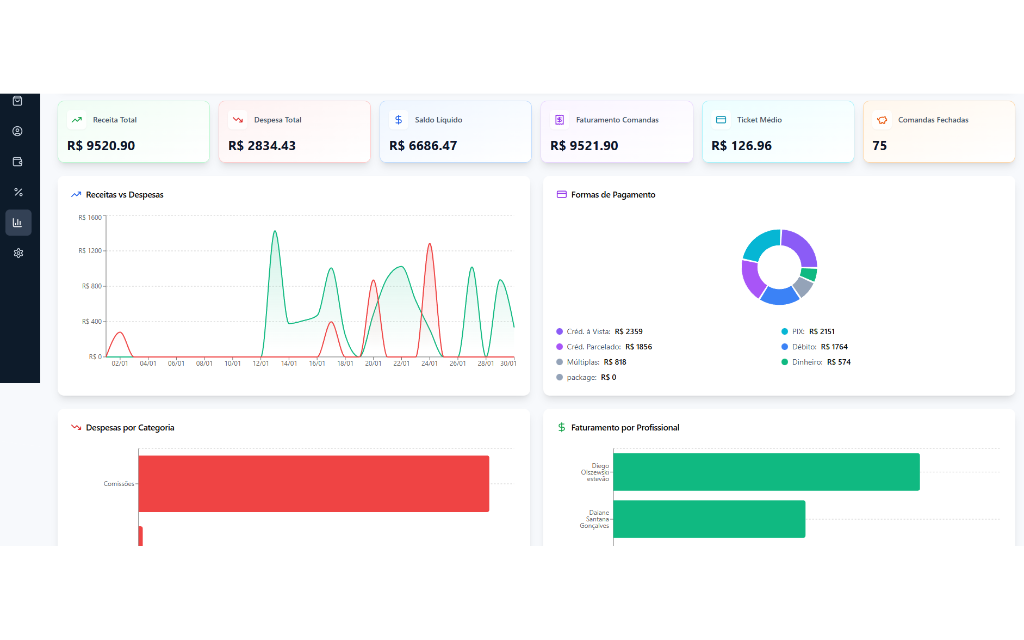The height and width of the screenshot is (640, 1024).
Task: Click the 12/01 x-axis date label
Action: (261, 364)
